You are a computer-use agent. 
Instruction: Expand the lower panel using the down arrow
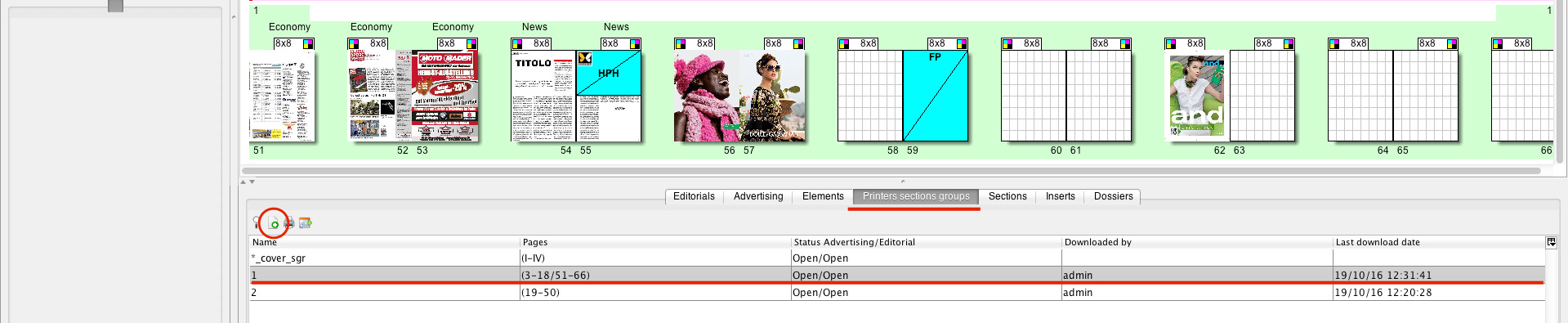(x=252, y=182)
